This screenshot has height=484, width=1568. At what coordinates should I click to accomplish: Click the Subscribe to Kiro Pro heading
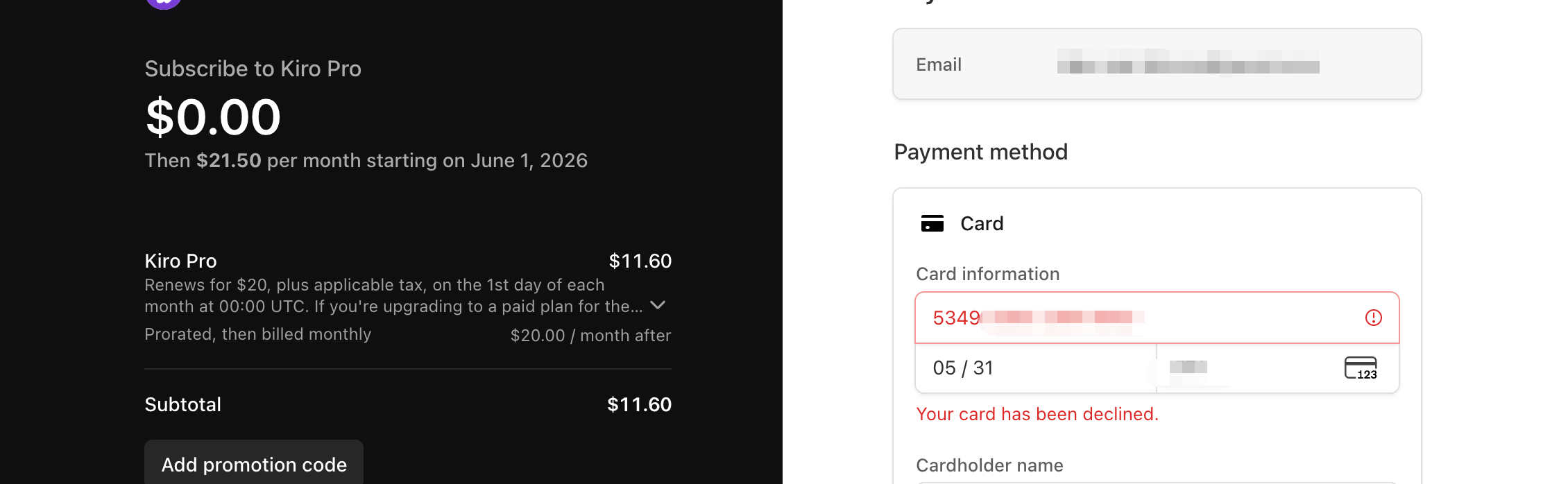coord(253,69)
